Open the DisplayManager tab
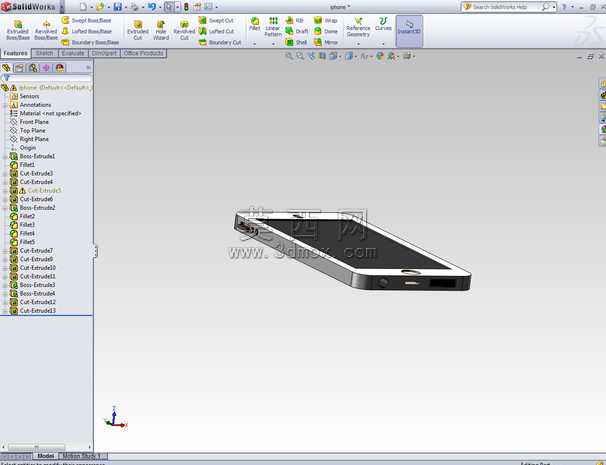The image size is (606, 465). (x=60, y=68)
